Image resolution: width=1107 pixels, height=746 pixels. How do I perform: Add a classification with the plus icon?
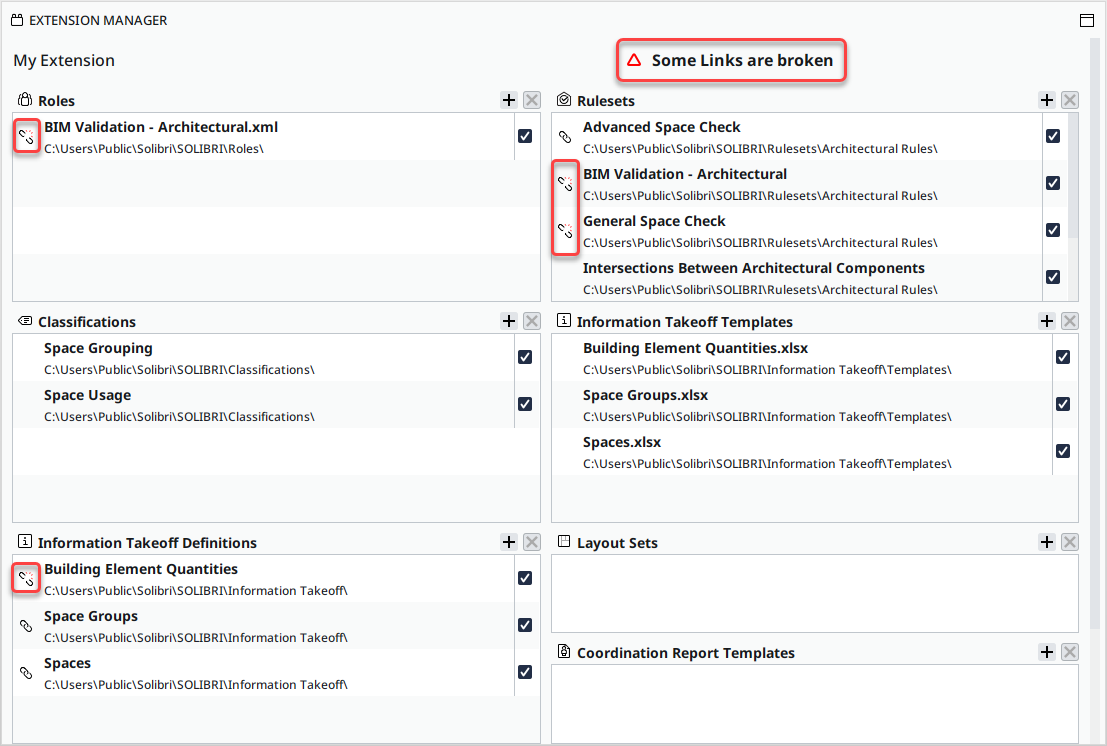coord(508,321)
